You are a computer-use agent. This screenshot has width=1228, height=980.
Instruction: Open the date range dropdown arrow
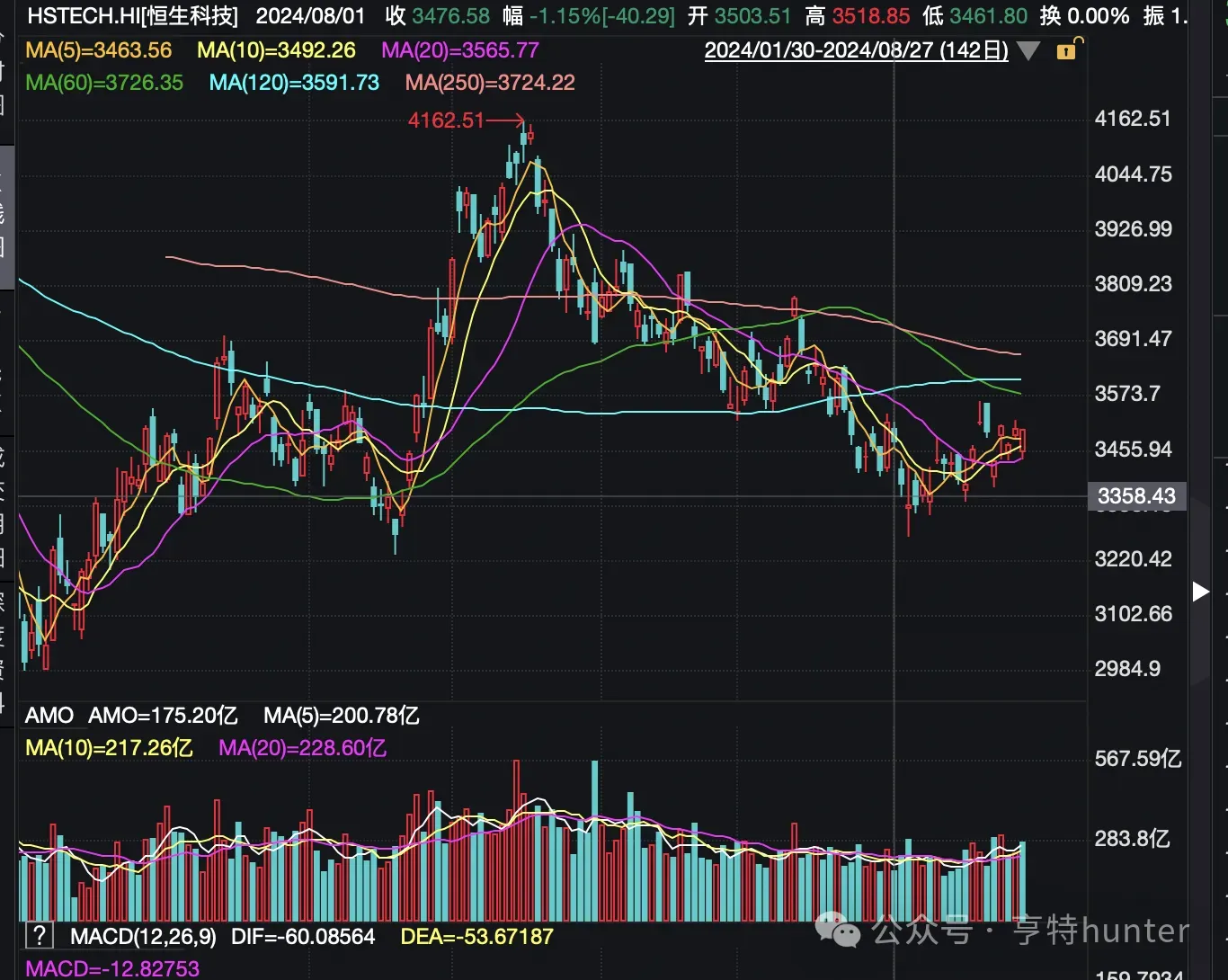tap(1028, 51)
